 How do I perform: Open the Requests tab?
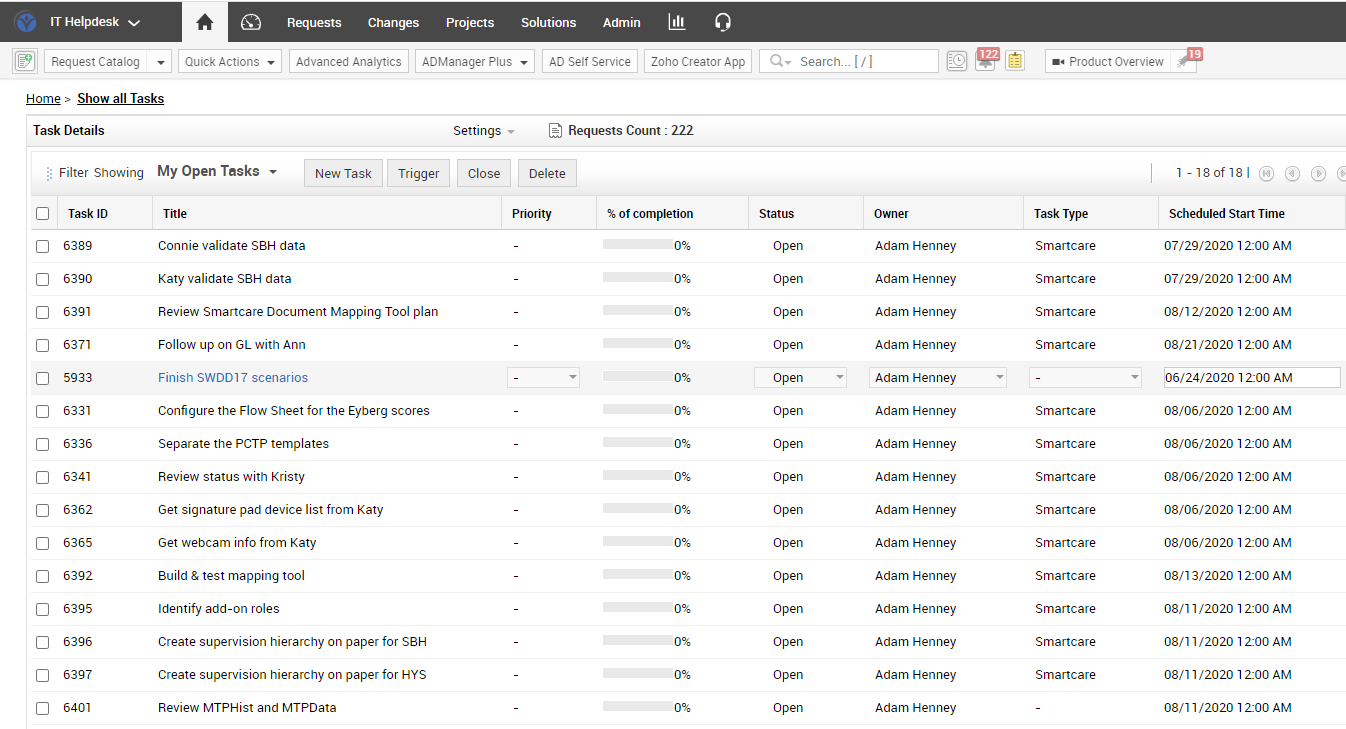click(314, 22)
